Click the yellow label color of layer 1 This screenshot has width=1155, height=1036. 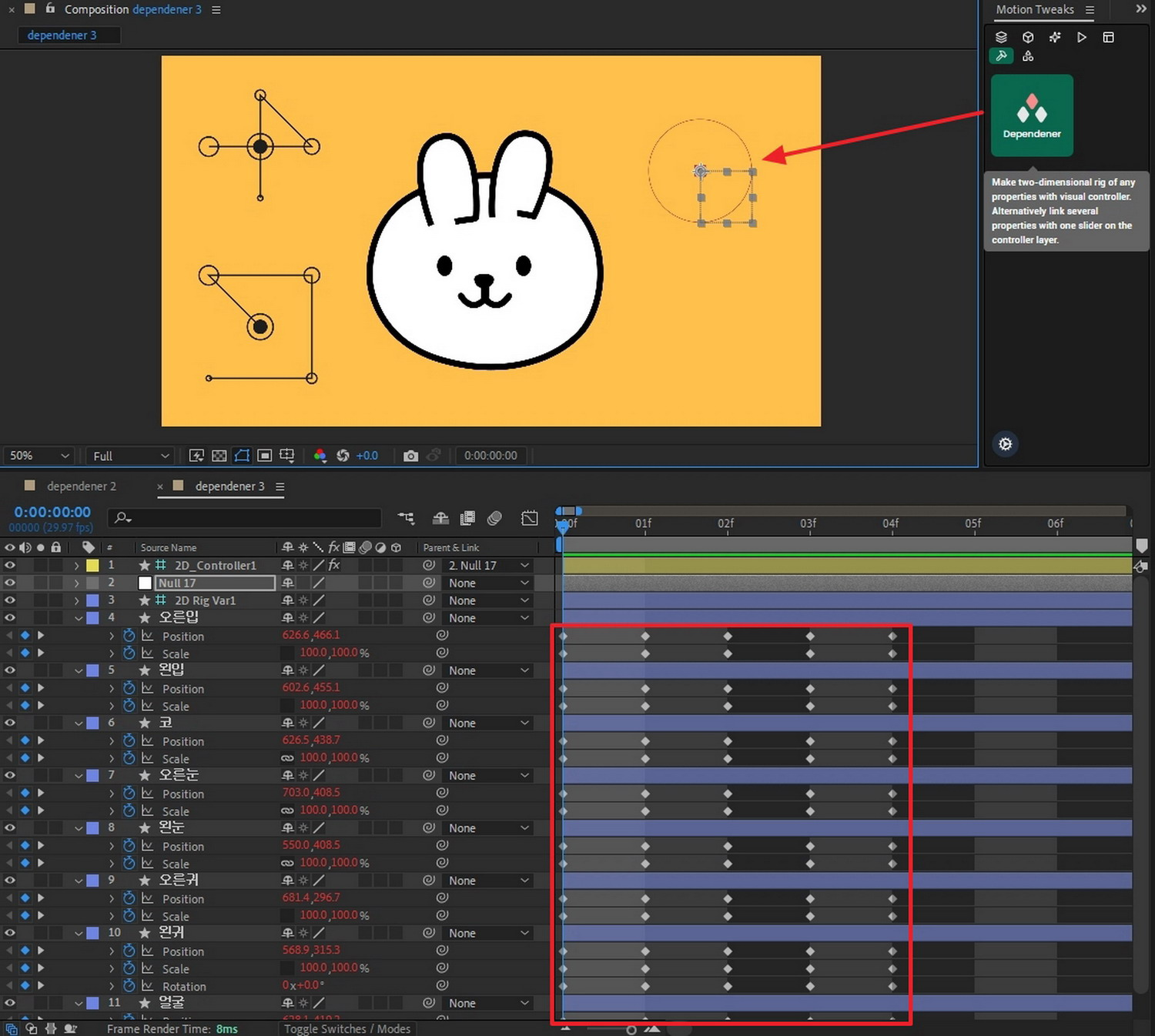click(92, 565)
